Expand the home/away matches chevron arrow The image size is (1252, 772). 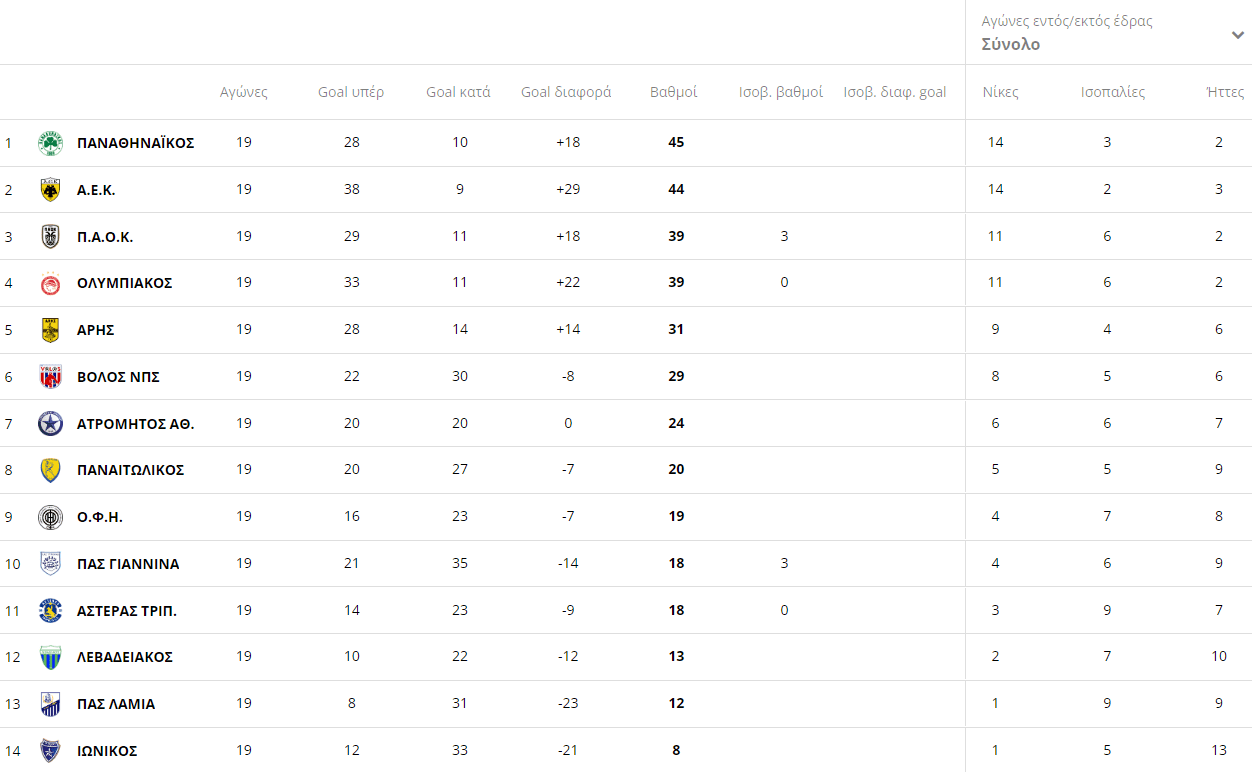coord(1238,36)
